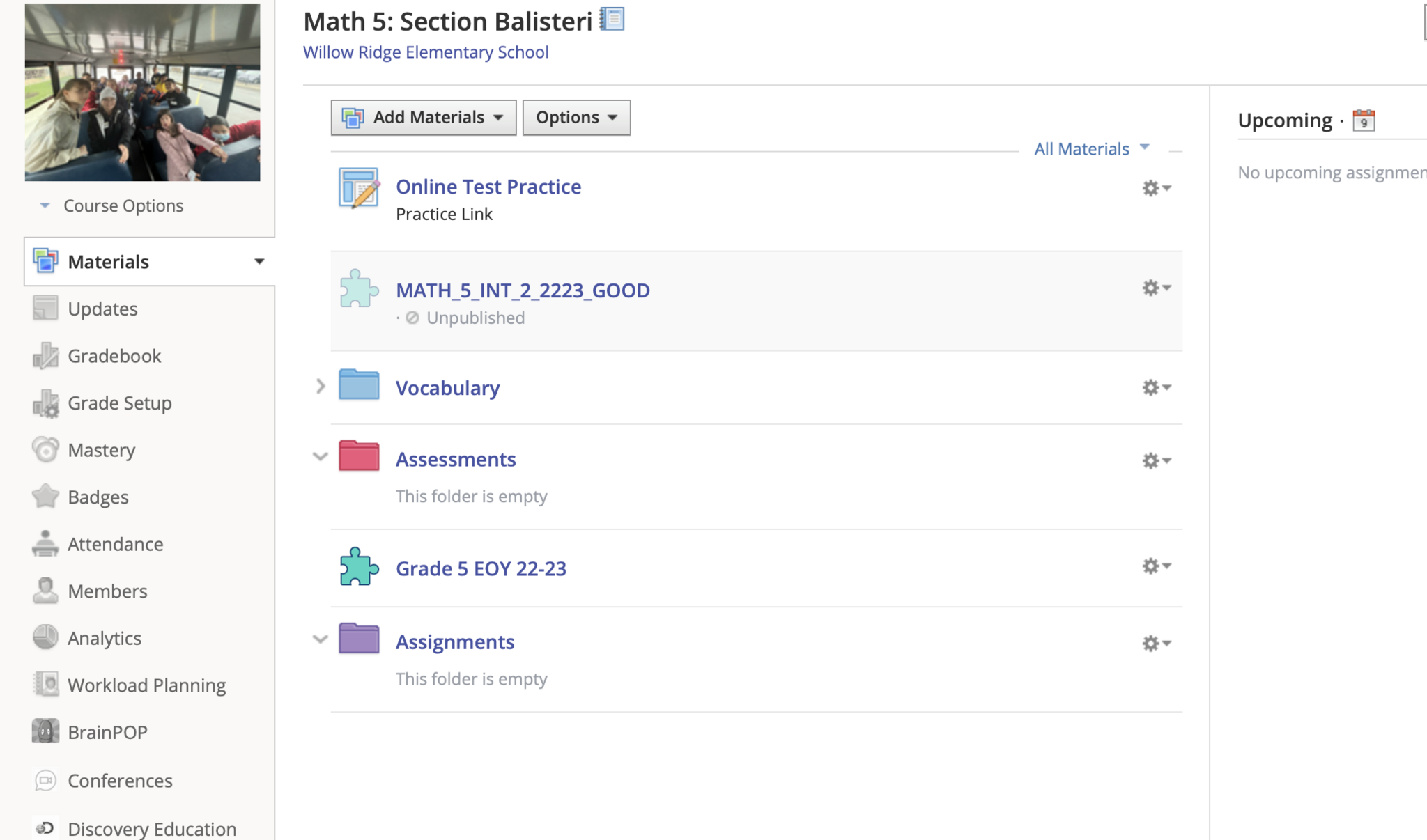Image resolution: width=1427 pixels, height=840 pixels.
Task: Open the Willow Ridge Elementary School link
Action: 426,52
